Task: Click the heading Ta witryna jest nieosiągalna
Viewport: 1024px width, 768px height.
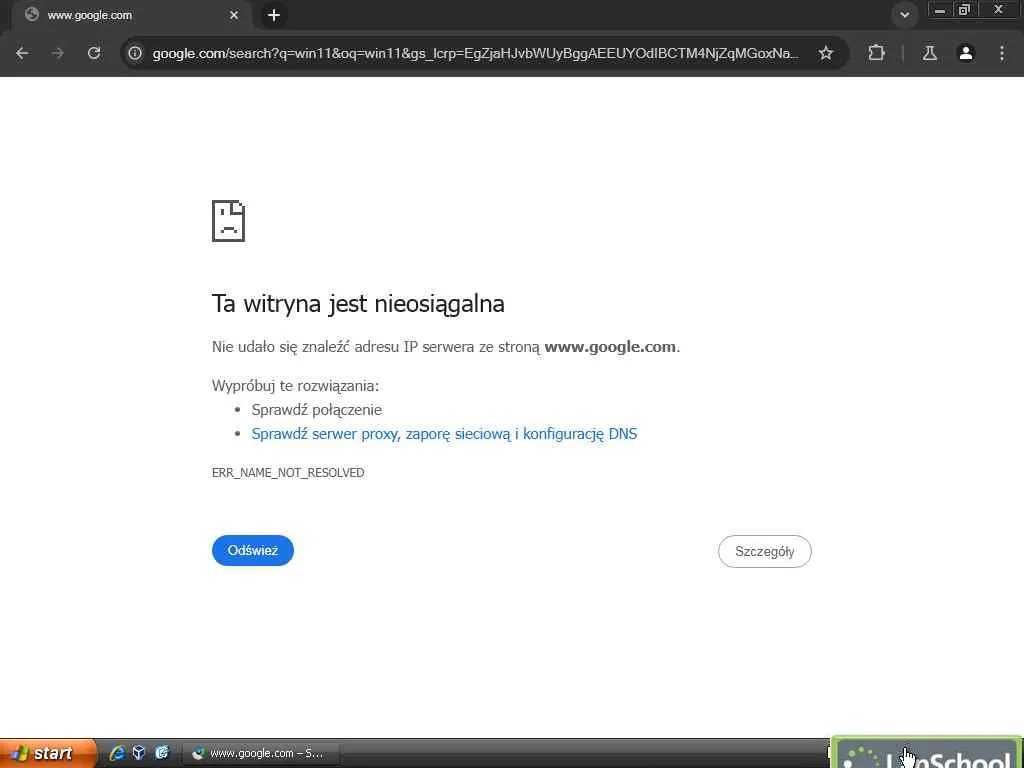Action: (358, 304)
